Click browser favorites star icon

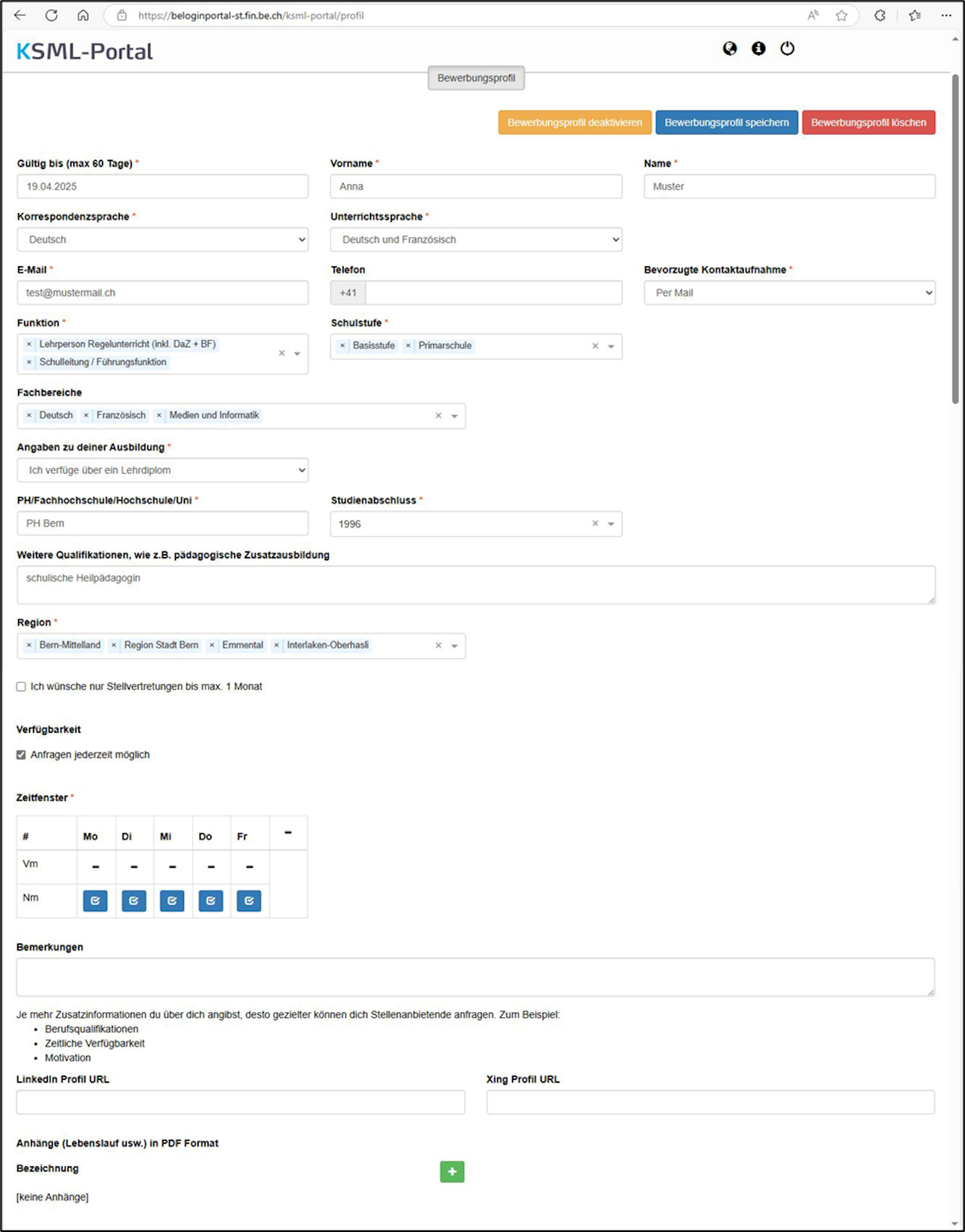[841, 16]
